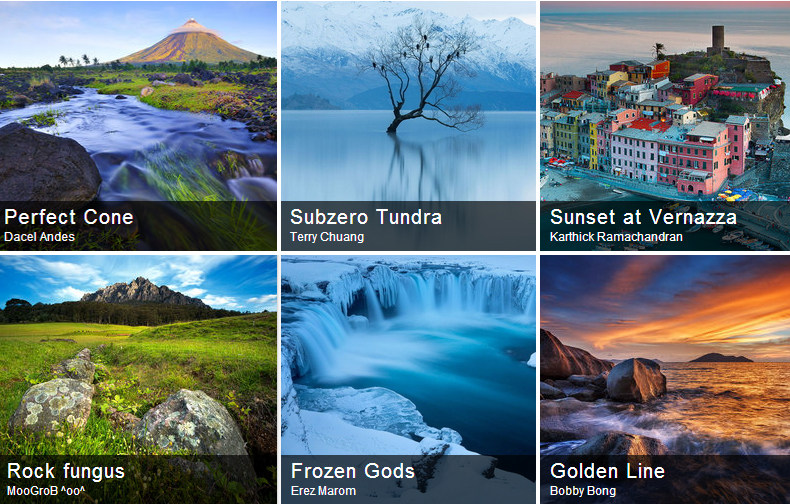Click the lone tree in the lake
Image resolution: width=790 pixels, height=504 pixels.
point(423,76)
